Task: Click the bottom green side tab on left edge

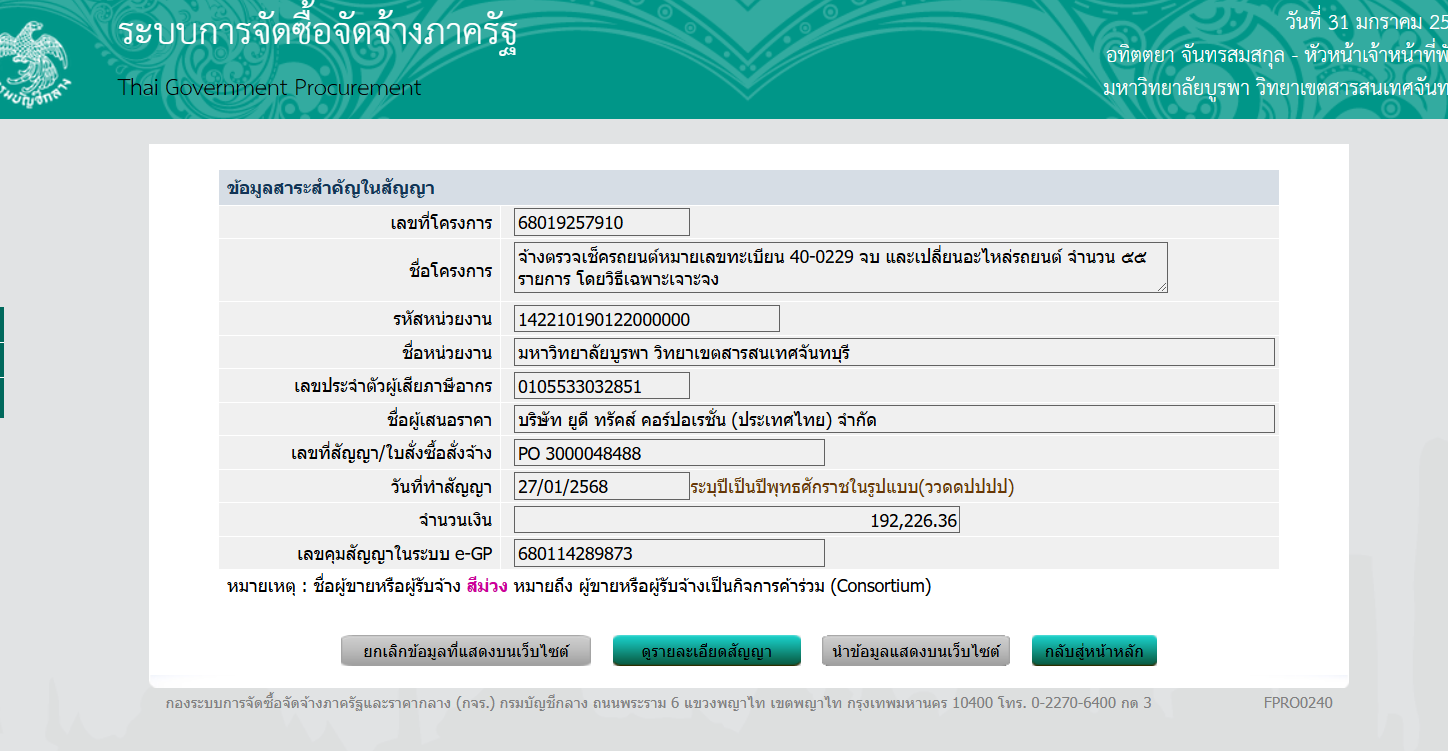Action: [2, 397]
